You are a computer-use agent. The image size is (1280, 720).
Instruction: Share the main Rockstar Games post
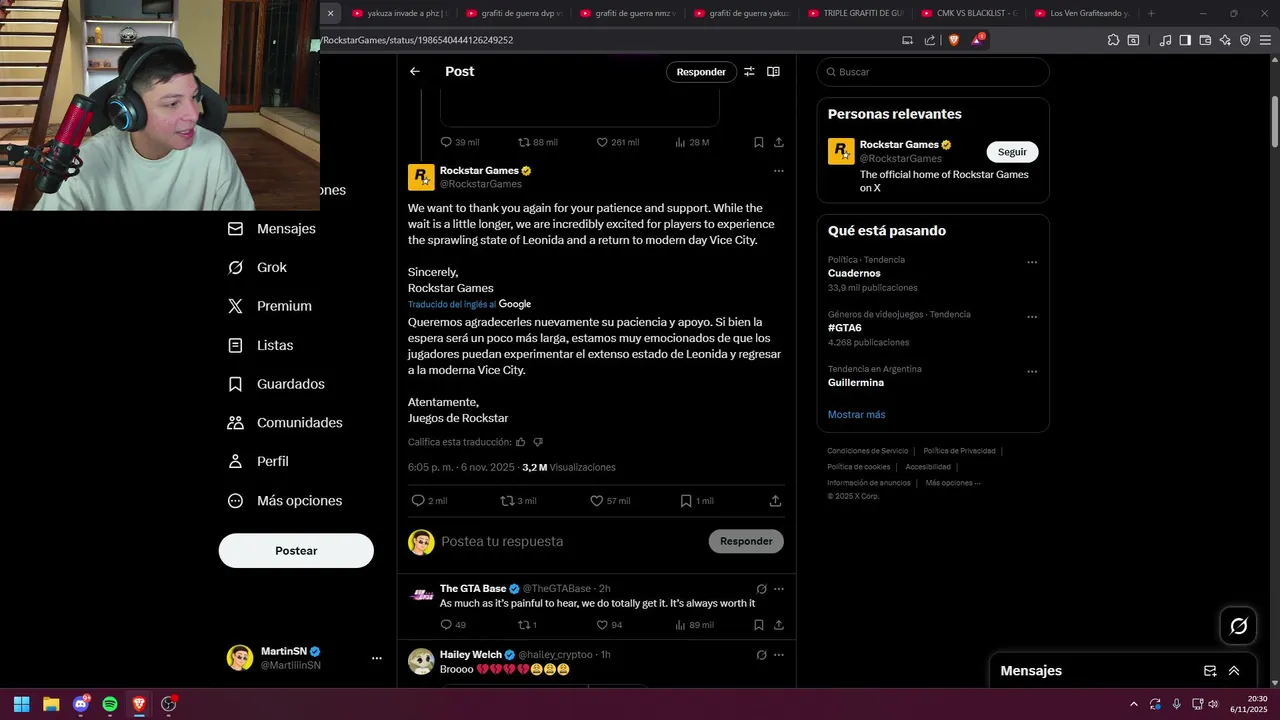[x=775, y=501]
